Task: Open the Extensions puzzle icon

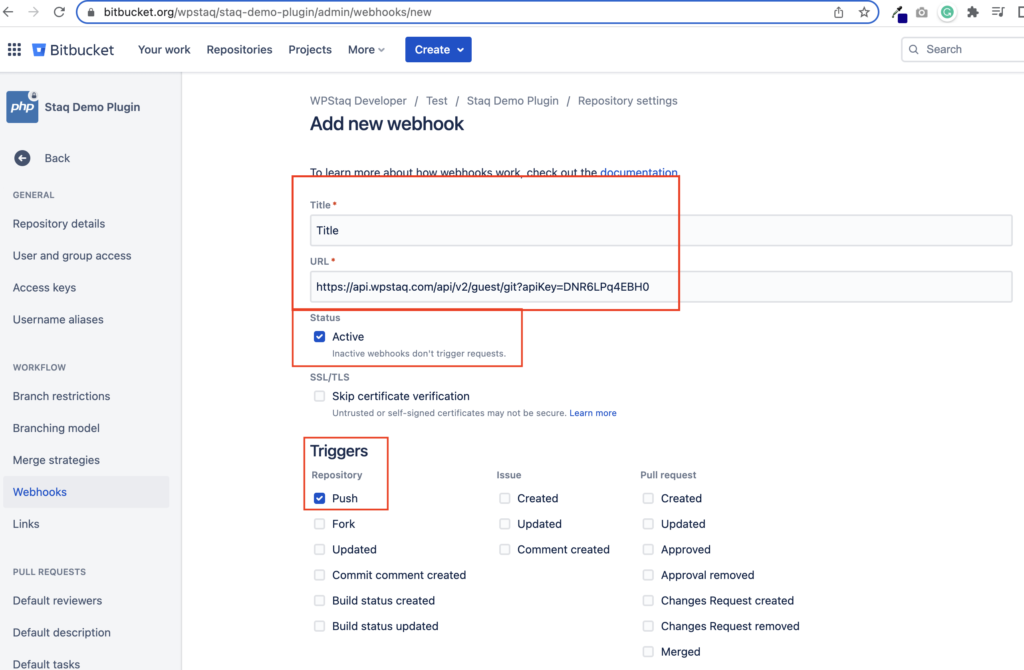Action: click(x=972, y=12)
